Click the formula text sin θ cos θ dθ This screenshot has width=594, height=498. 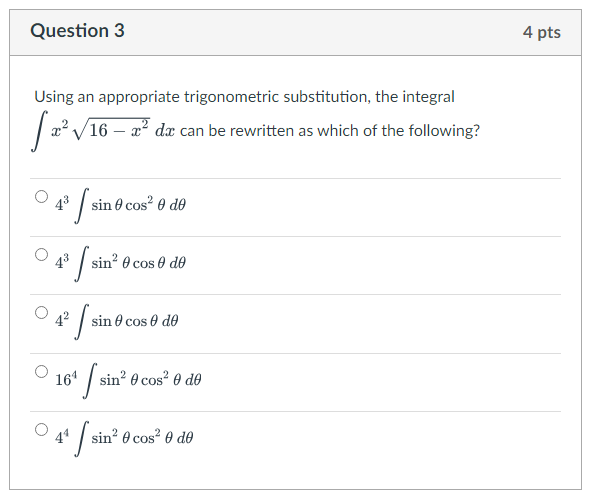pyautogui.click(x=134, y=321)
